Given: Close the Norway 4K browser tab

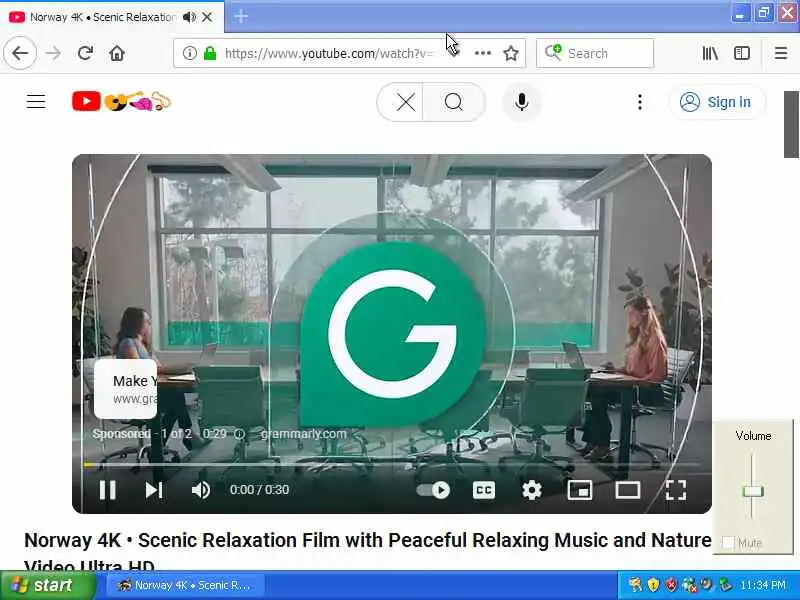Looking at the screenshot, I should (x=207, y=17).
